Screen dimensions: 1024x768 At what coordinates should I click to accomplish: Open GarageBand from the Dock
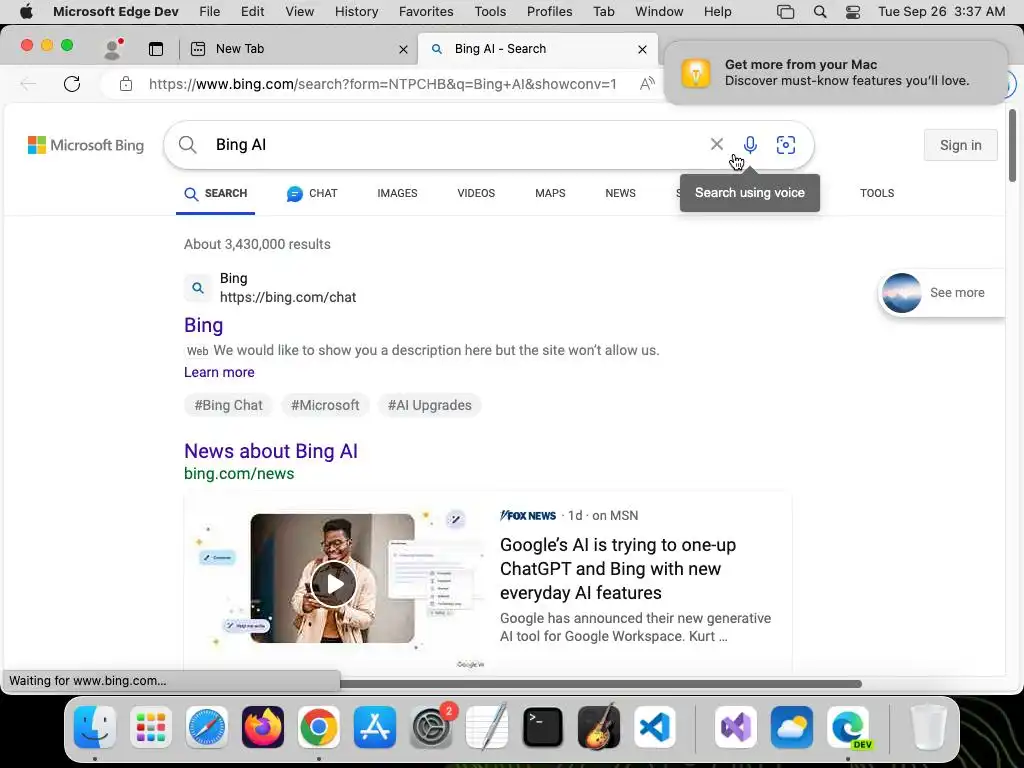coord(599,727)
